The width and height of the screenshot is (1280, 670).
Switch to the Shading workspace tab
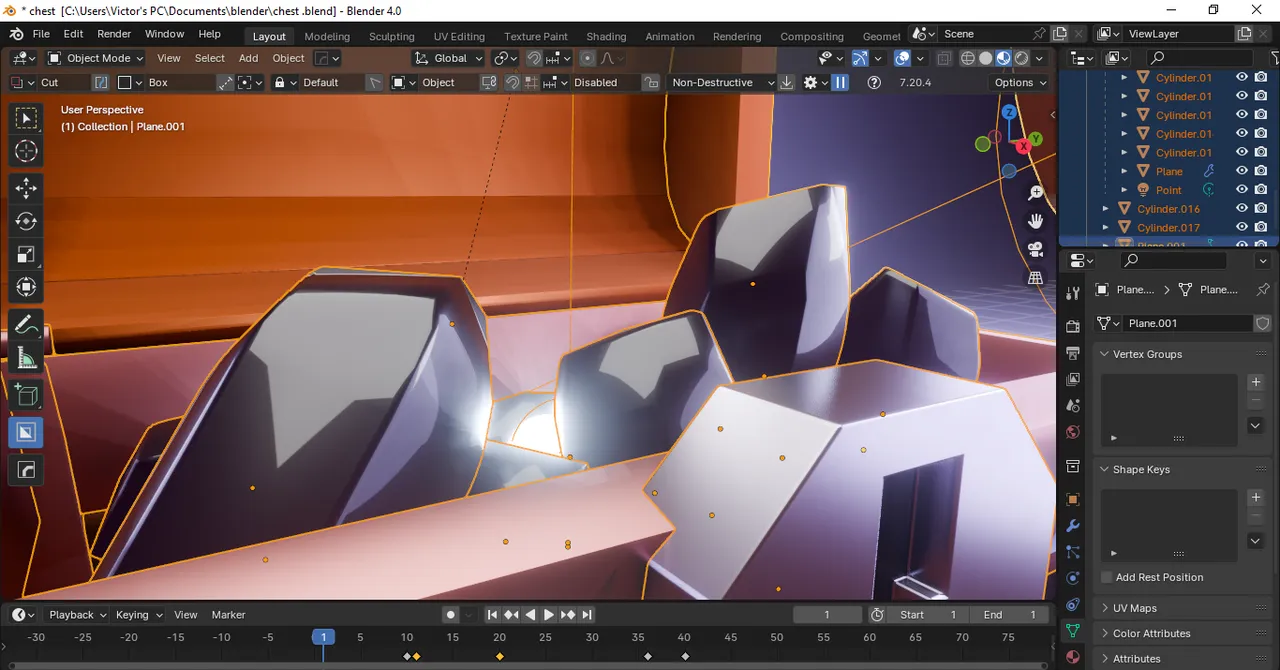point(606,36)
